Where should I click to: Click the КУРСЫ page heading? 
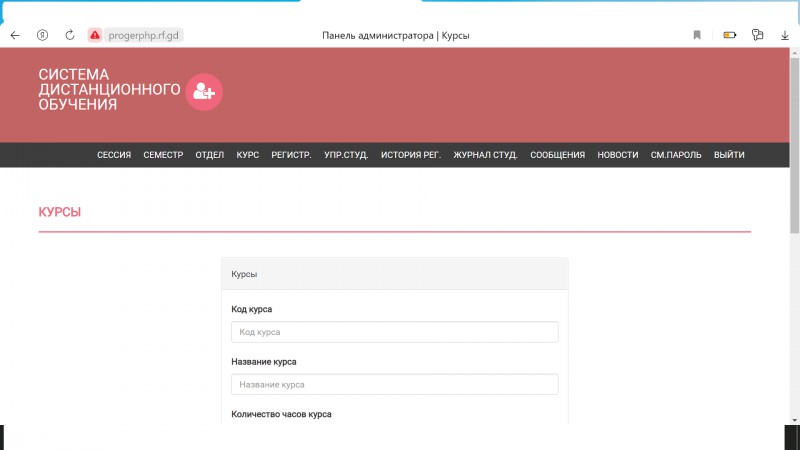(x=60, y=212)
